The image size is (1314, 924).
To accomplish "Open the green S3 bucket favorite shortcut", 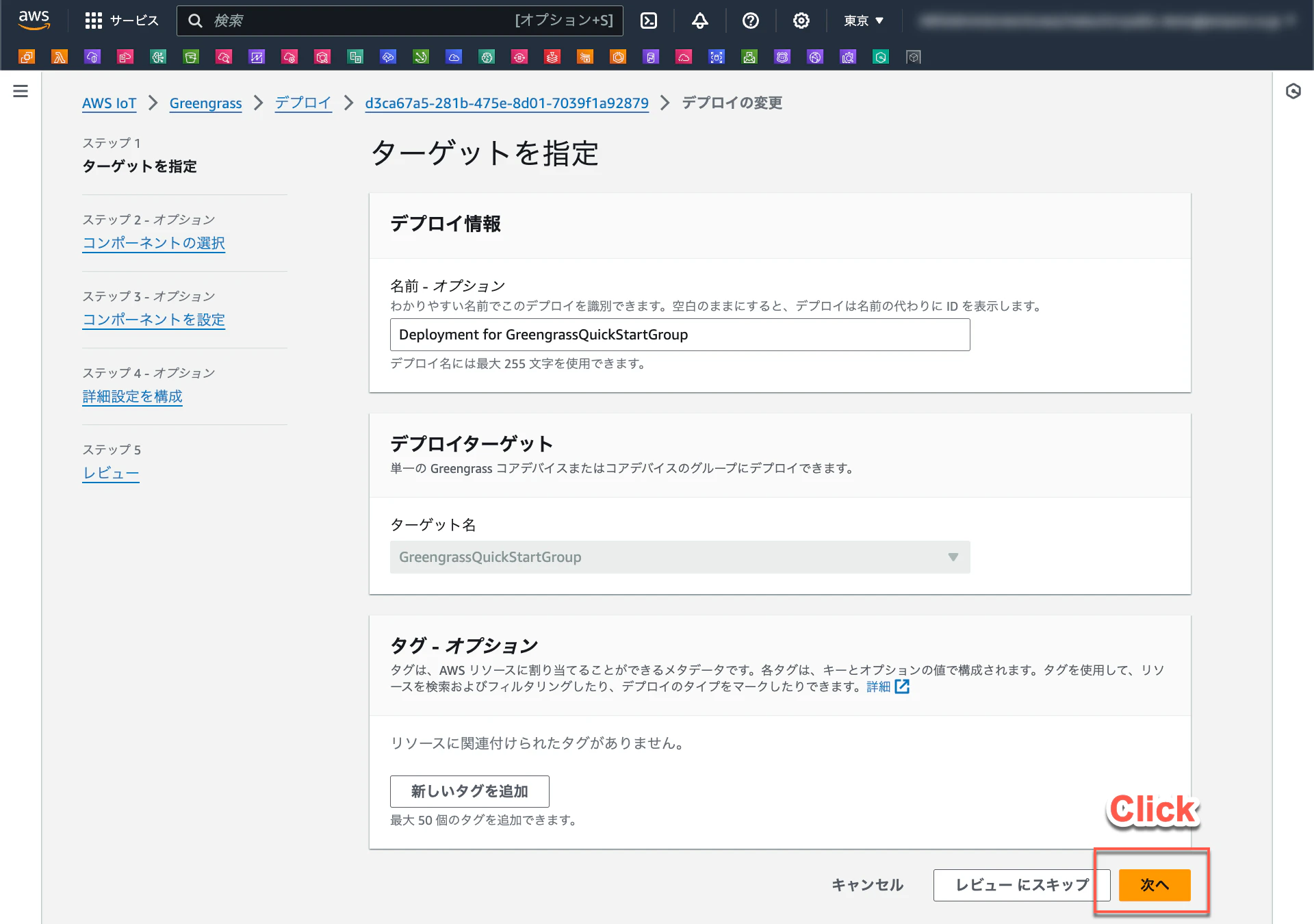I will (x=191, y=57).
